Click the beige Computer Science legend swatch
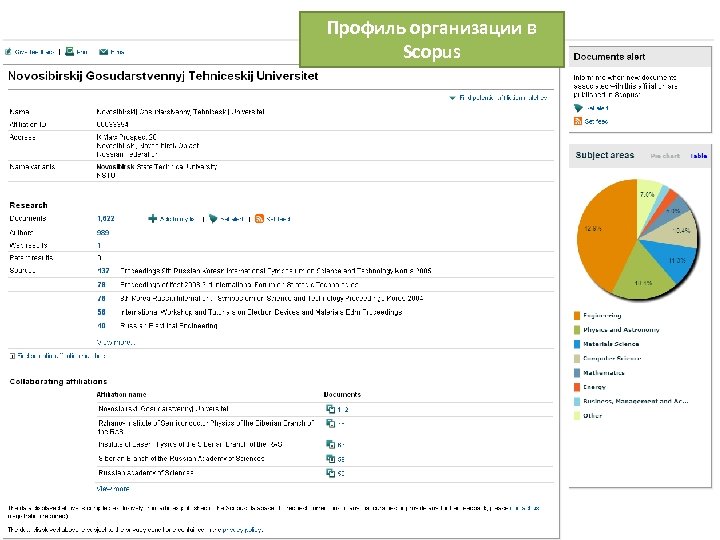 [577, 359]
